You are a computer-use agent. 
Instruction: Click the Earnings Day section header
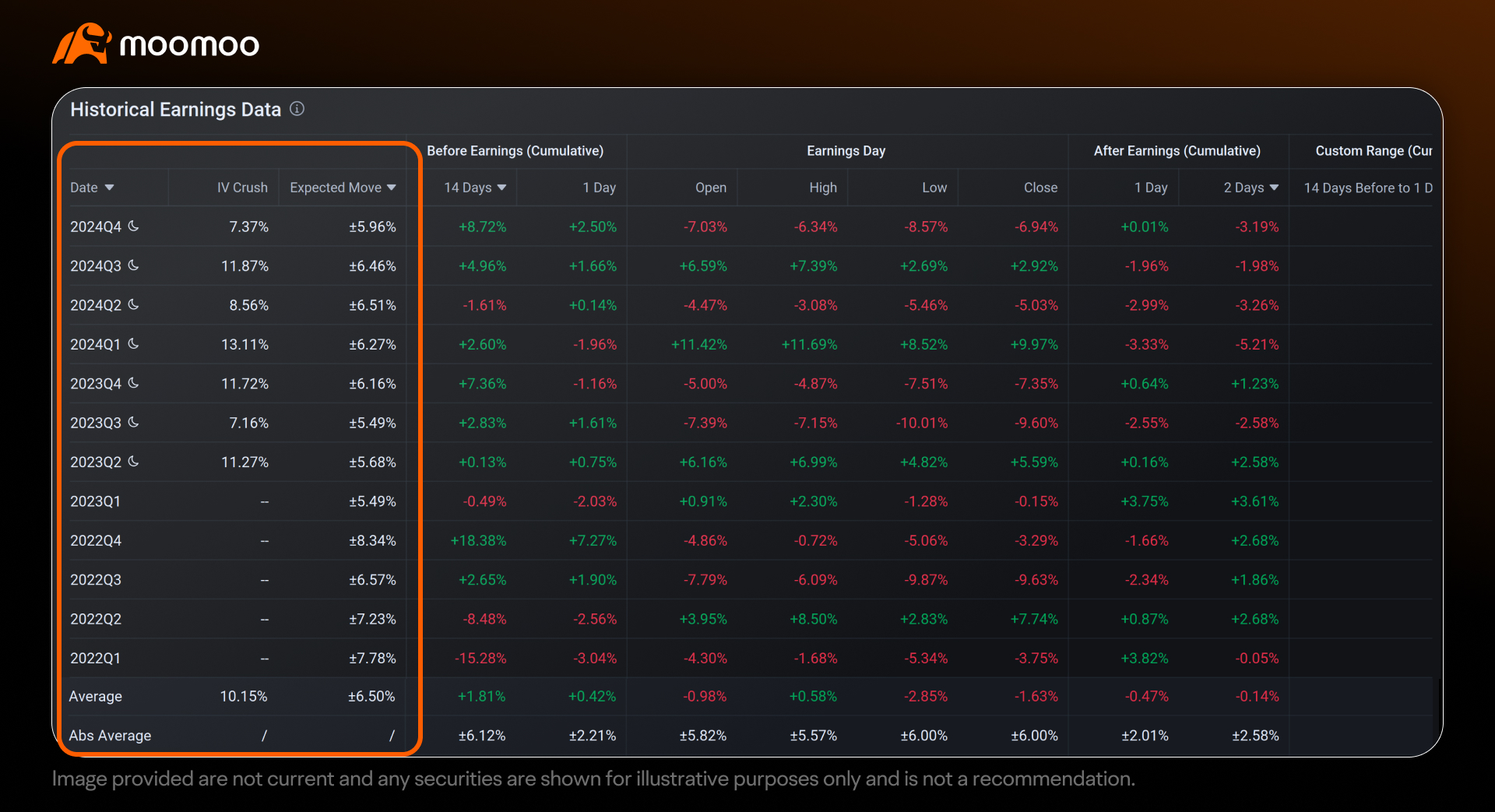tap(846, 150)
